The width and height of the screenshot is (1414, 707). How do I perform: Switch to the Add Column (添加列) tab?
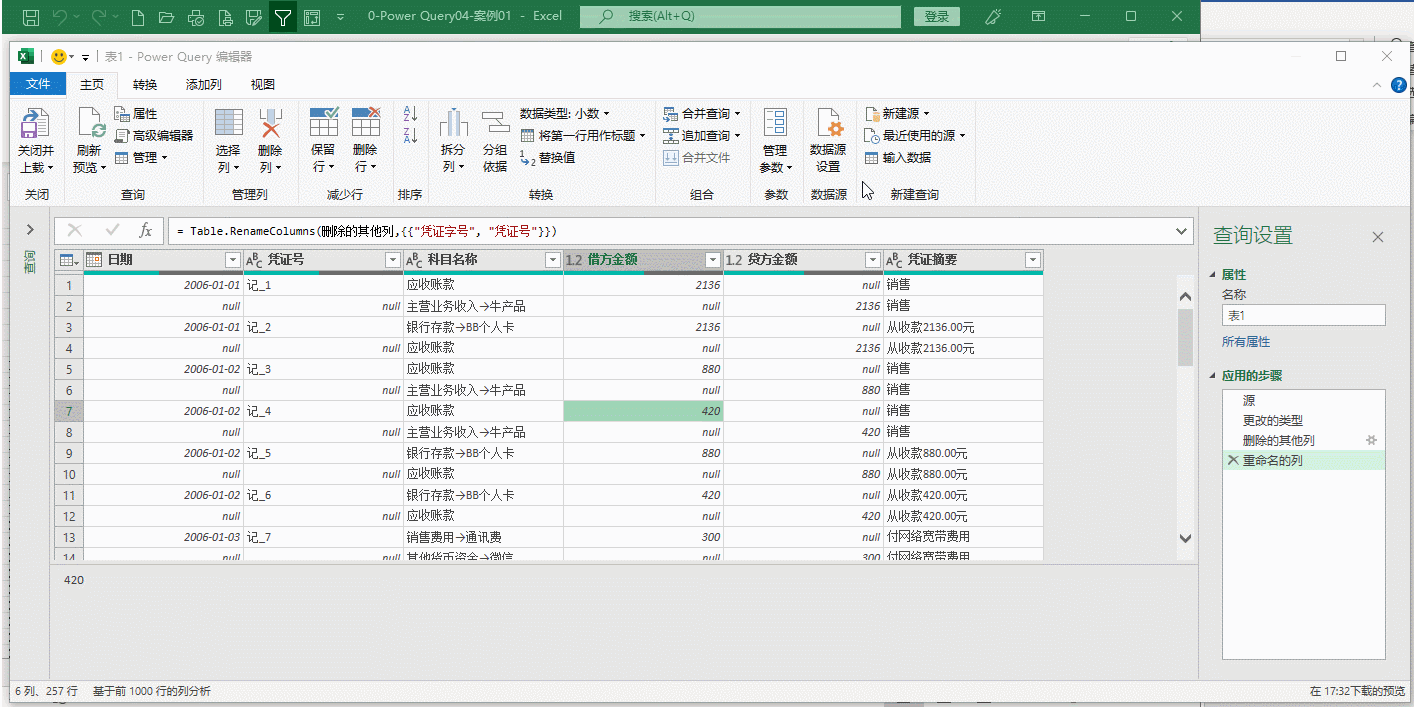coord(204,85)
